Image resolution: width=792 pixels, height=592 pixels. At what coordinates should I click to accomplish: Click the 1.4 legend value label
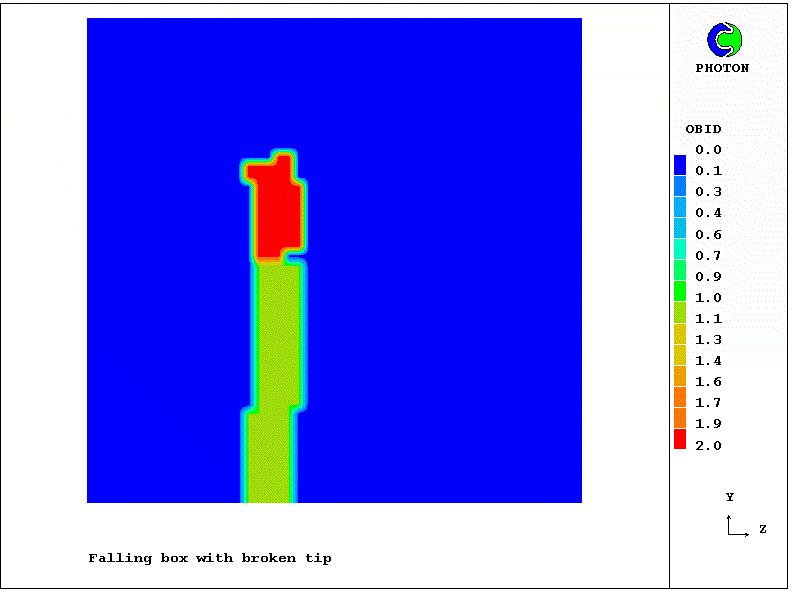coord(709,361)
